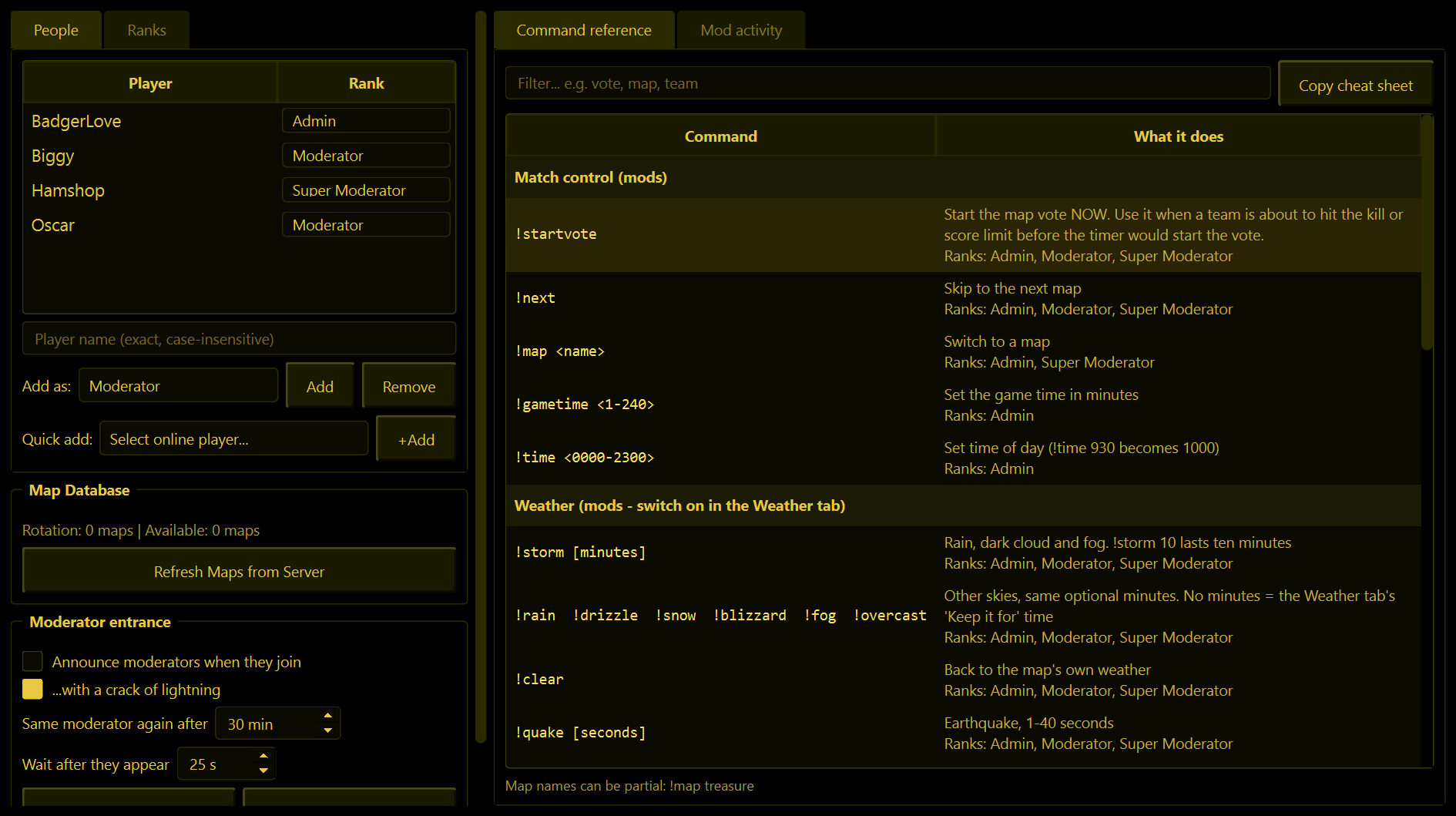Click the left panel scrollbar

[481, 378]
